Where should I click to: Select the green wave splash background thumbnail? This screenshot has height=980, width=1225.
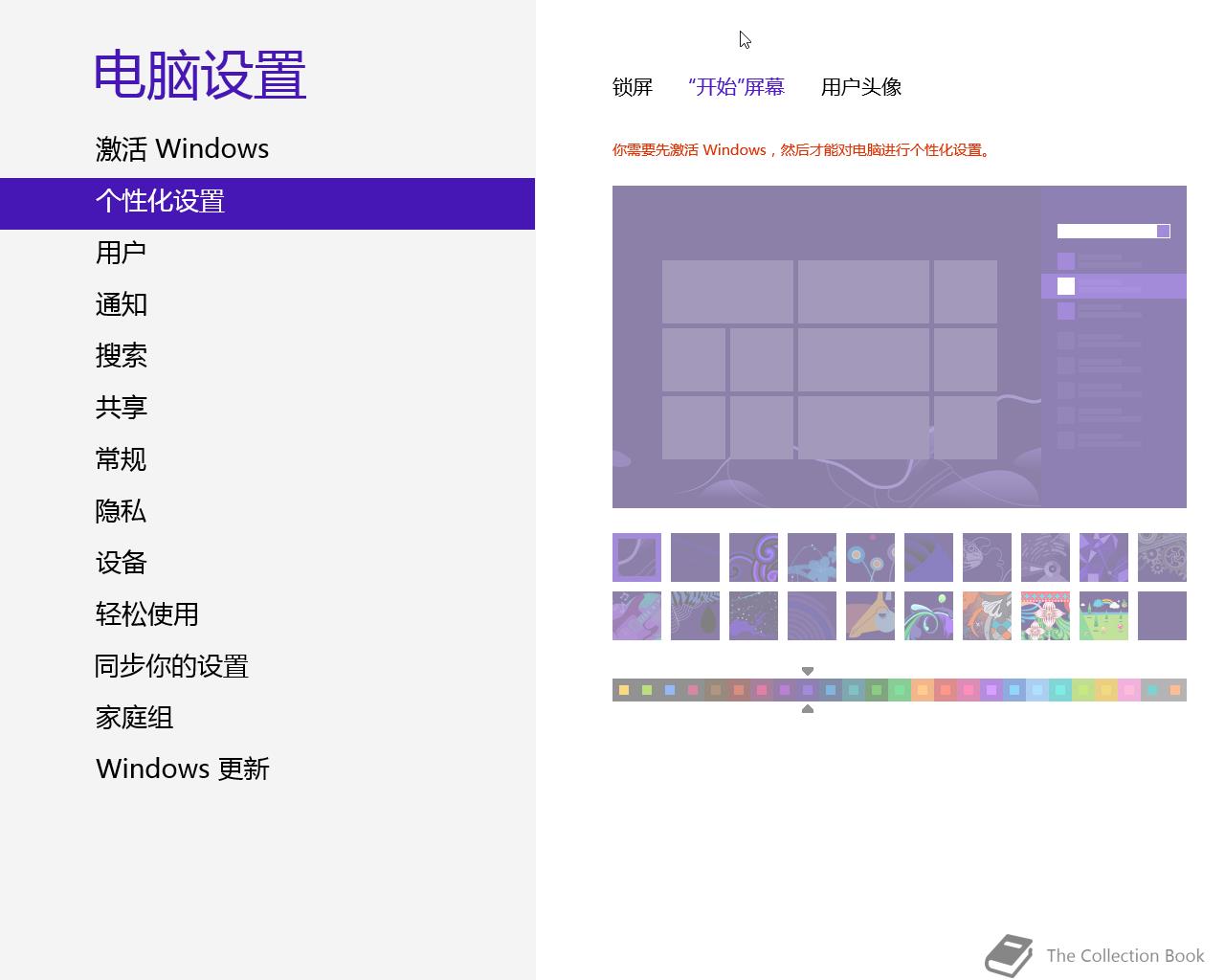928,615
